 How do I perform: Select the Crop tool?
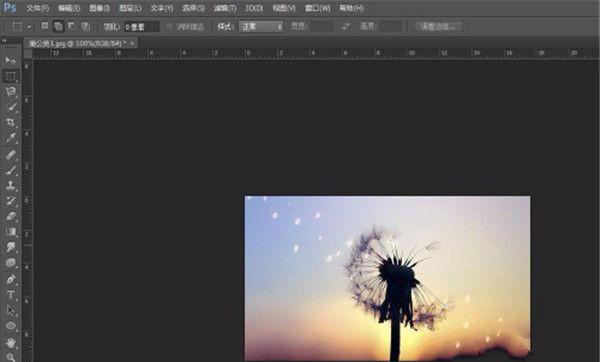tap(10, 122)
